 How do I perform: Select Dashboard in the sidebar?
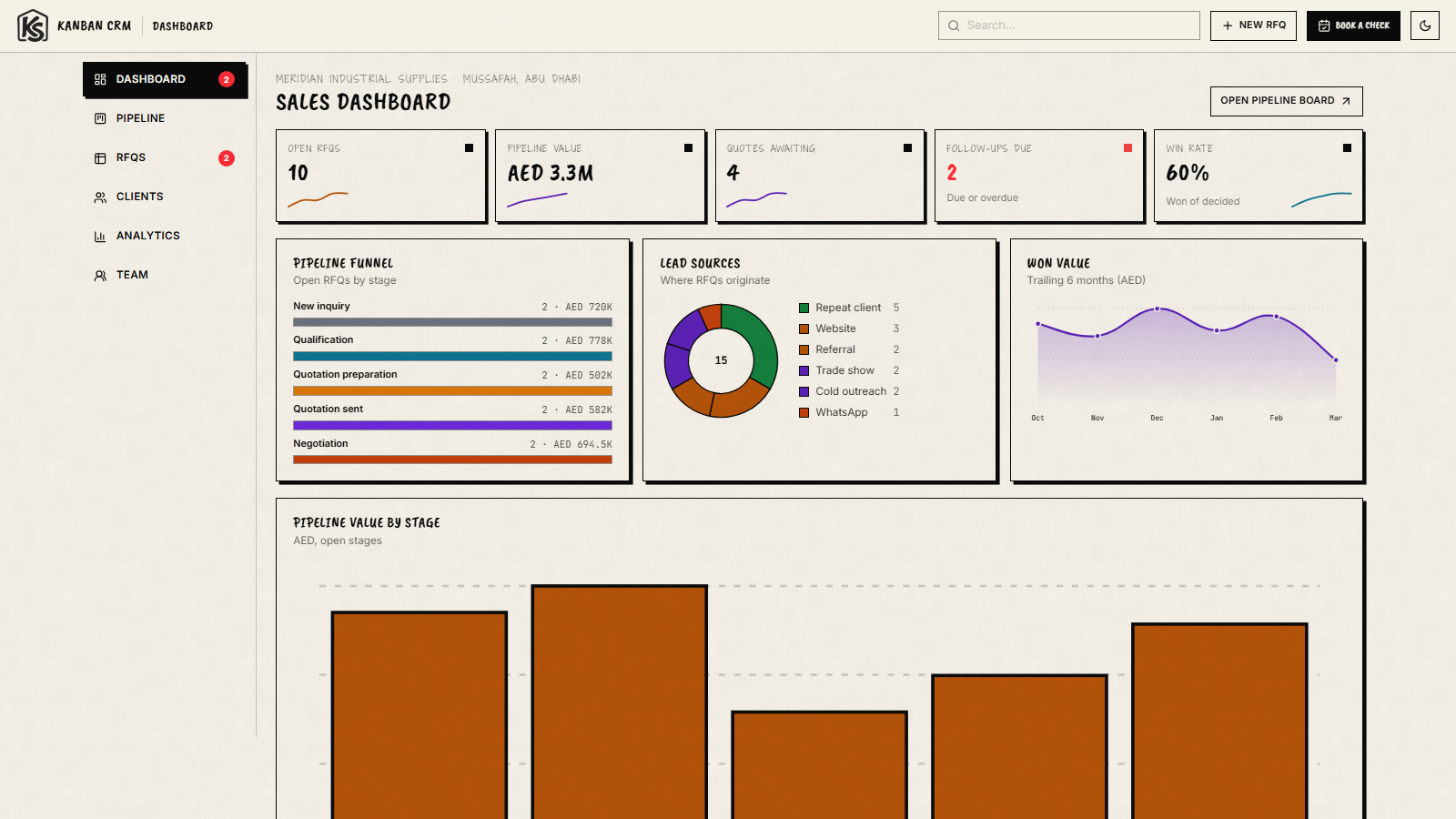tap(165, 79)
